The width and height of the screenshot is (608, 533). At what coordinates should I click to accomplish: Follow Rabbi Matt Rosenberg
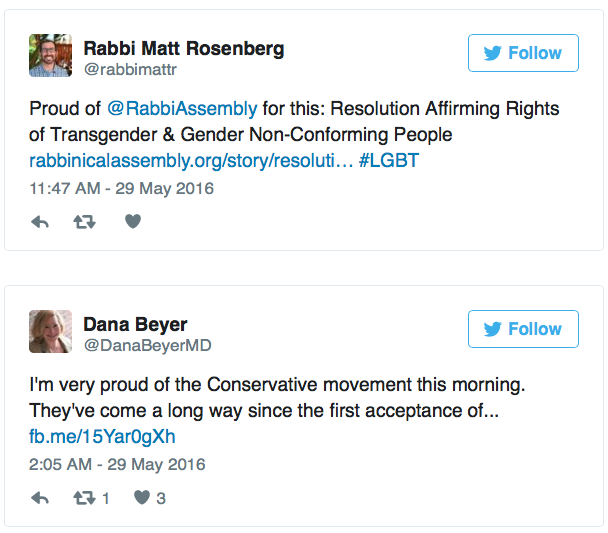[523, 53]
